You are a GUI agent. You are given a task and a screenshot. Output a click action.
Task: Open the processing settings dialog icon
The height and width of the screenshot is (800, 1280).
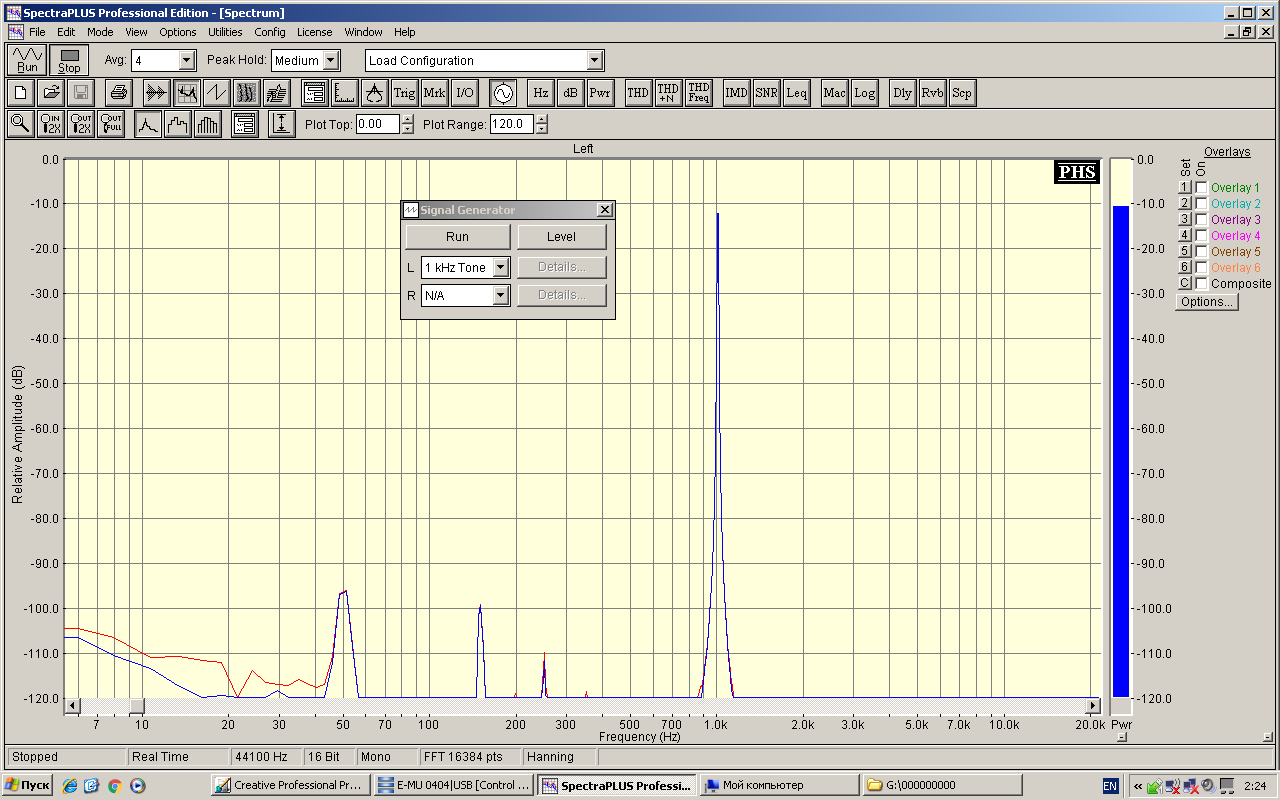click(315, 93)
